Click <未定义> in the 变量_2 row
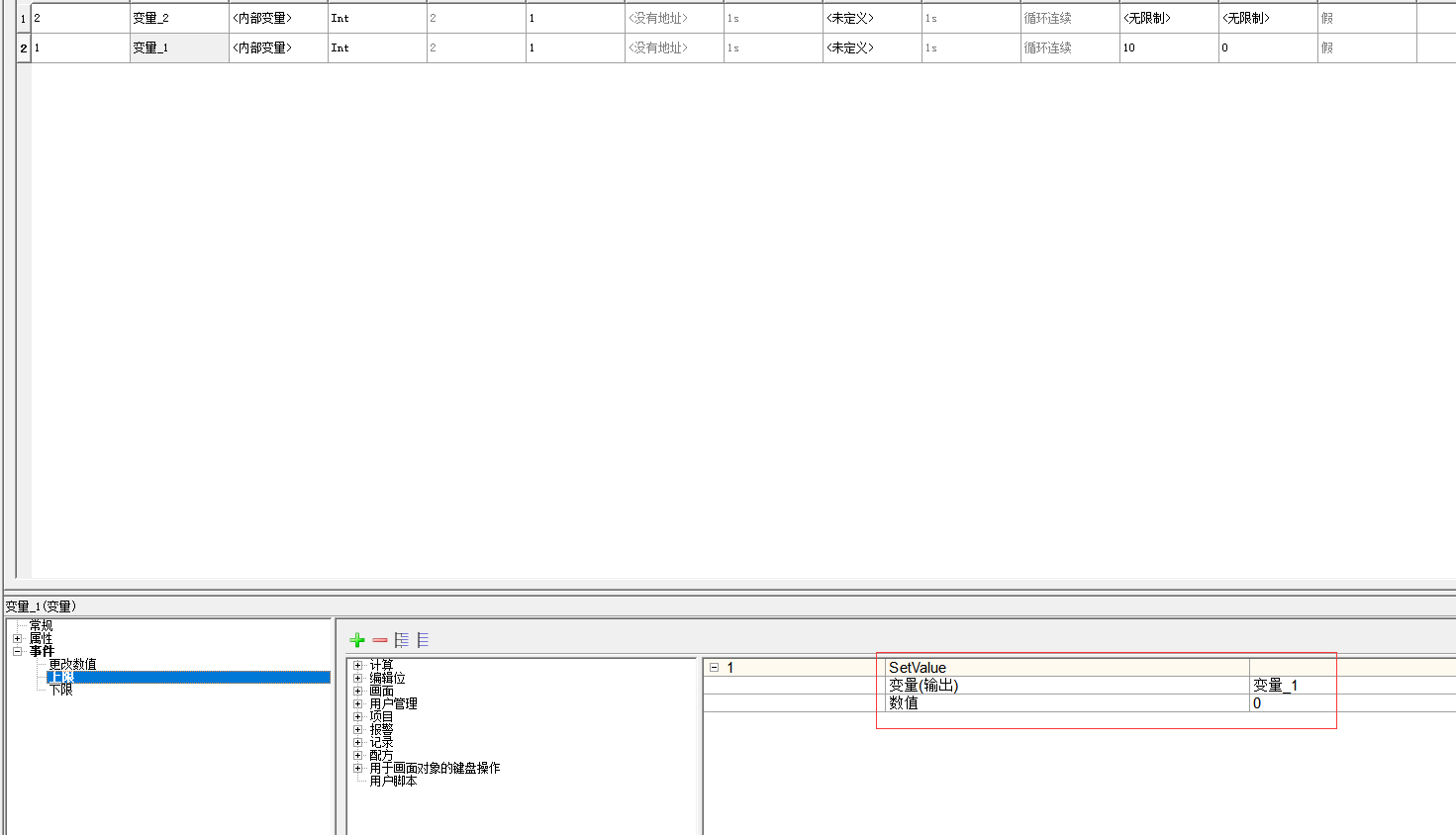This screenshot has width=1456, height=835. (872, 19)
